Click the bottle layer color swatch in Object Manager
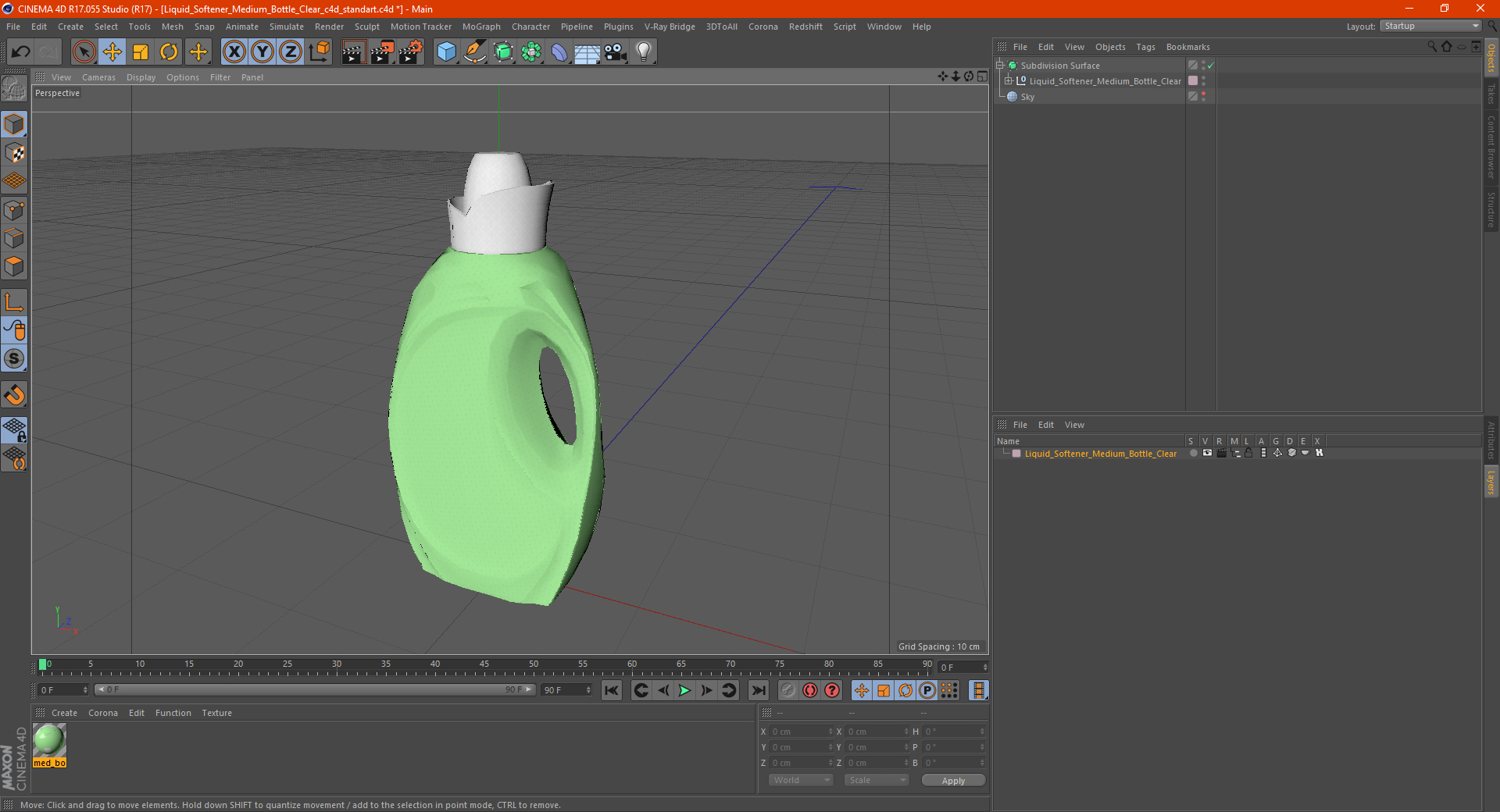 click(1193, 81)
